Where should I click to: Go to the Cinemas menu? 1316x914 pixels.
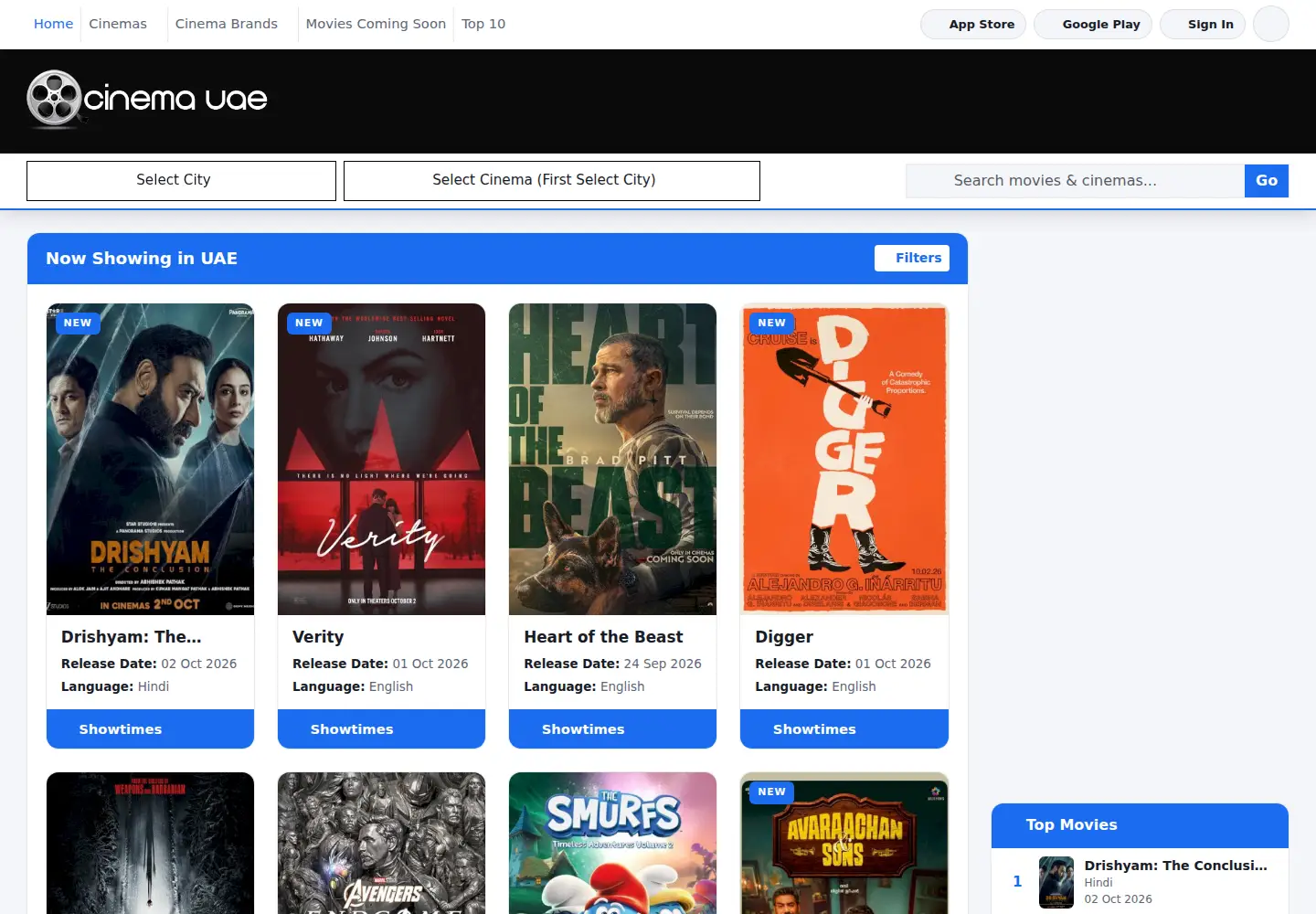(x=118, y=24)
